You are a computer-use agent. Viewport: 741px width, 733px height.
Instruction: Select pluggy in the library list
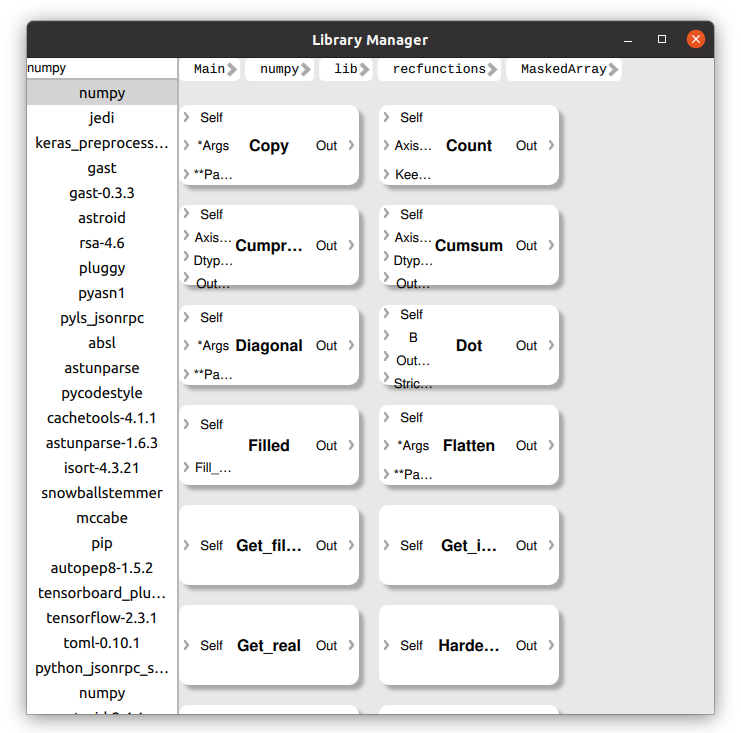click(x=102, y=268)
